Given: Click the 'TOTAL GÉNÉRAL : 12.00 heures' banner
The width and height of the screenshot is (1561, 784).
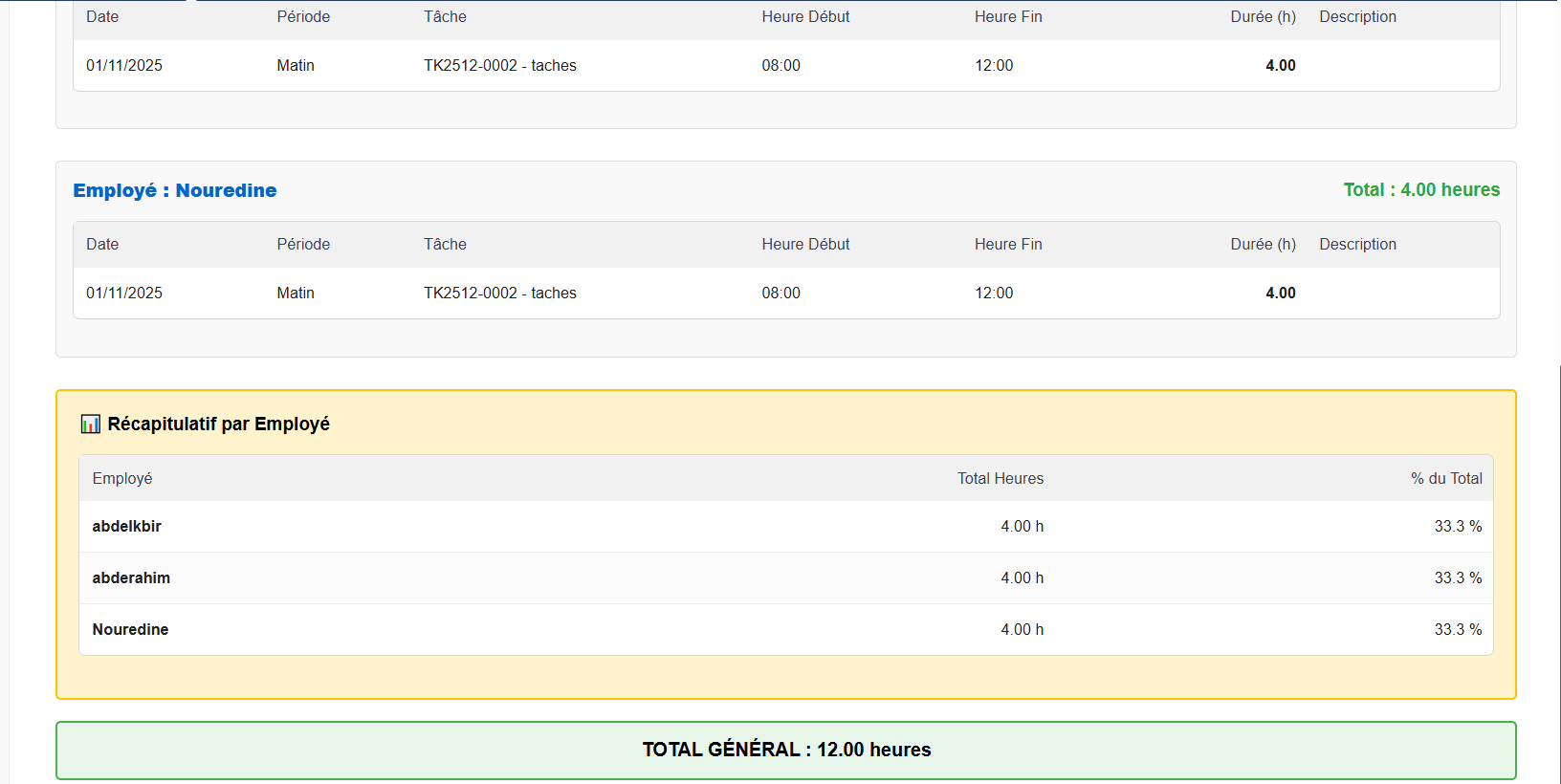Looking at the screenshot, I should tap(786, 750).
